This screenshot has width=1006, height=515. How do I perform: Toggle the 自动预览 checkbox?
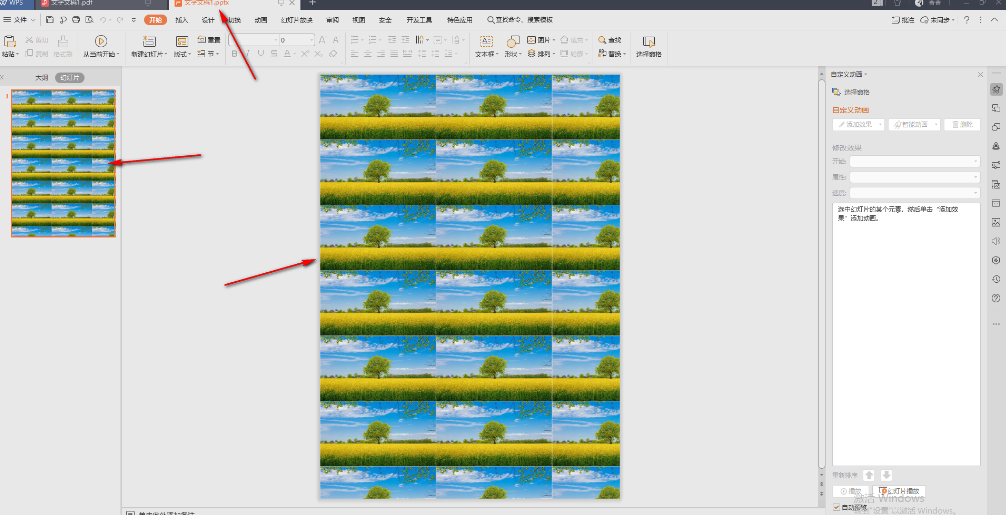(837, 507)
